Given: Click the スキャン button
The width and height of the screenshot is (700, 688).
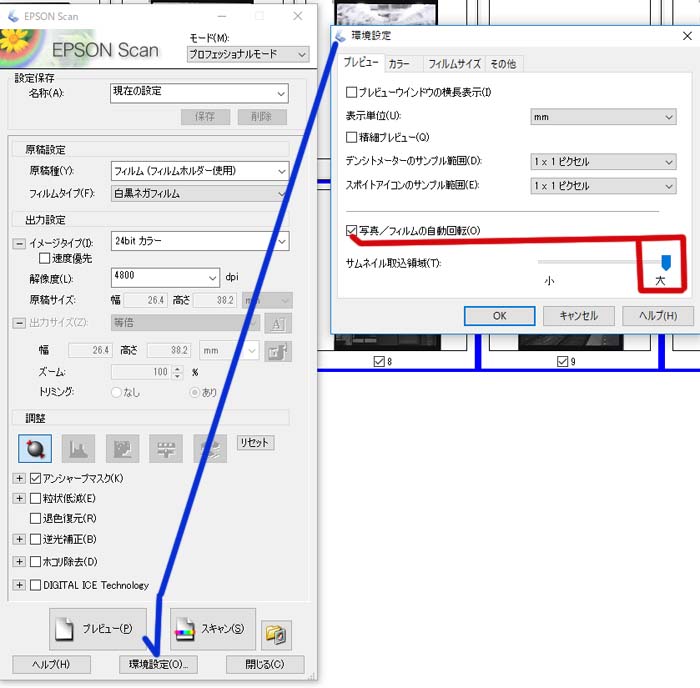Looking at the screenshot, I should 213,629.
